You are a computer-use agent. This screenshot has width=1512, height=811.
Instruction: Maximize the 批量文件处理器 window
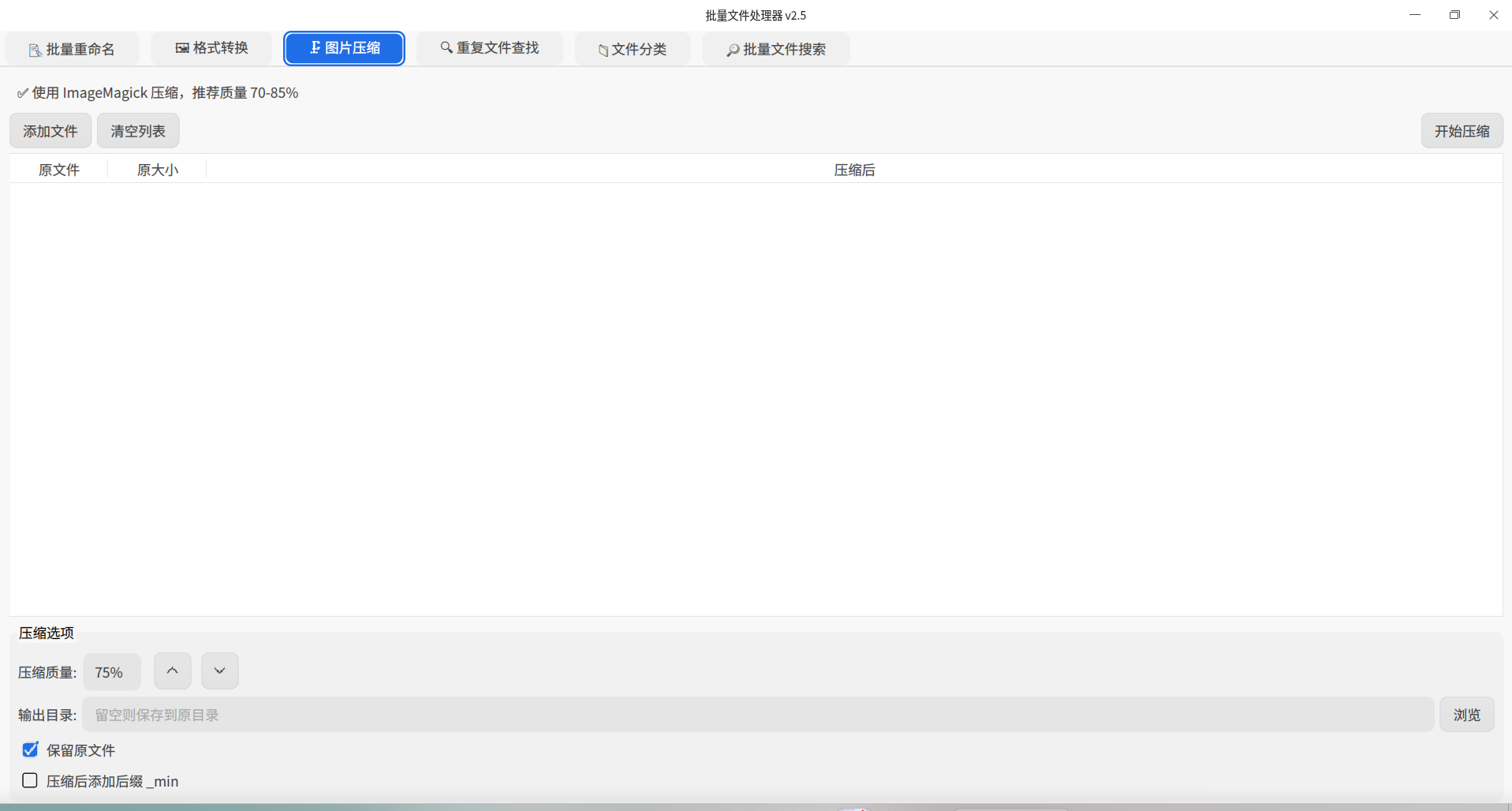1454,15
